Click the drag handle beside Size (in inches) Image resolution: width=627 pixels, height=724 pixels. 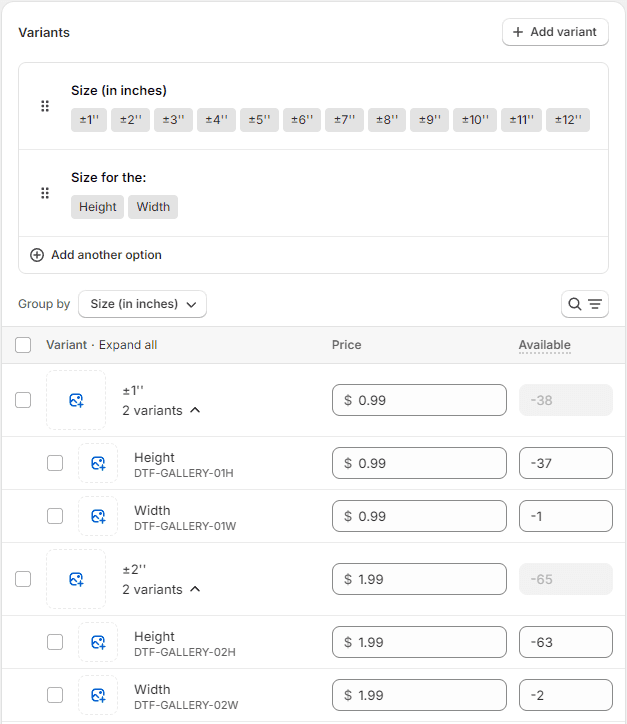click(45, 106)
